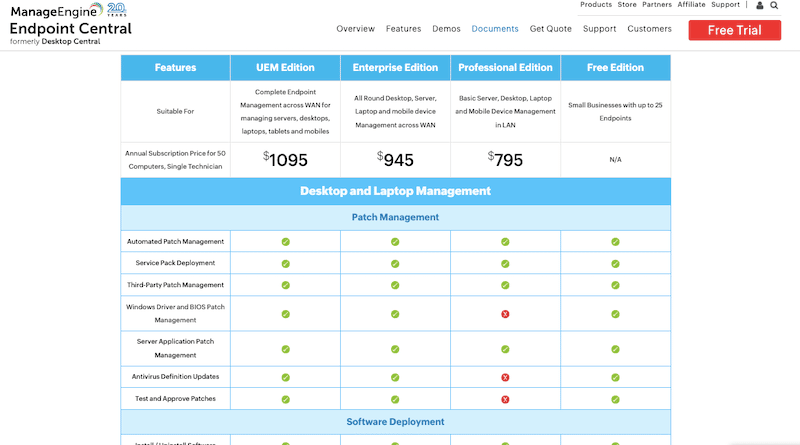Open the user account icon
The width and height of the screenshot is (800, 445).
(759, 5)
